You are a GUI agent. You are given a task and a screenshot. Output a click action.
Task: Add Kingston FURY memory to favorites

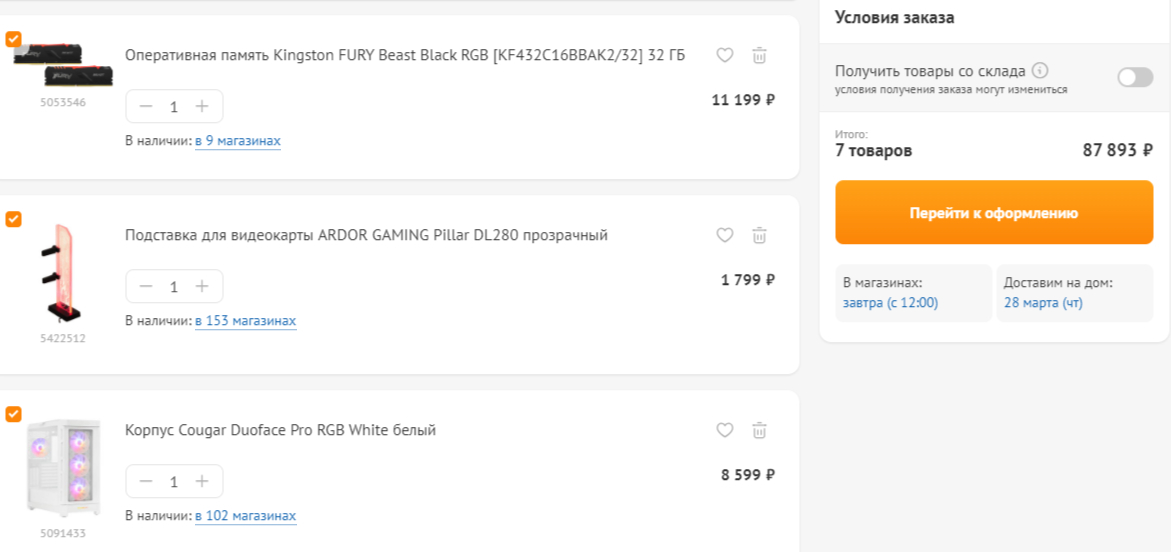coord(725,56)
